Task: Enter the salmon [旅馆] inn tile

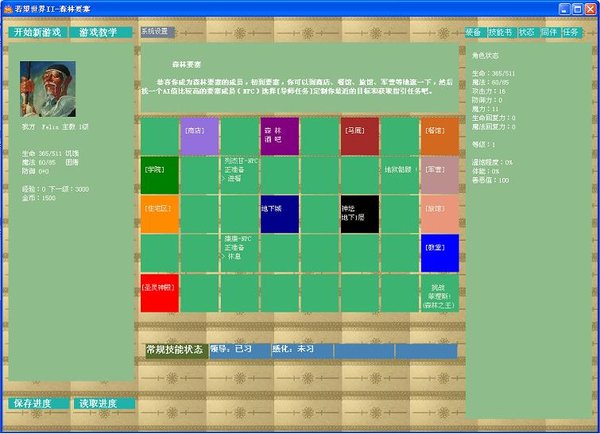Action: 440,214
